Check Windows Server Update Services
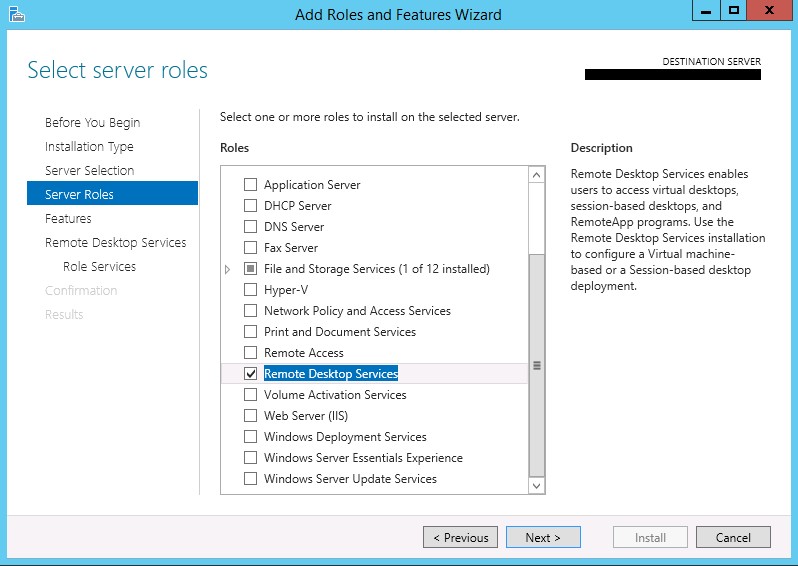The width and height of the screenshot is (798, 566). [x=250, y=478]
